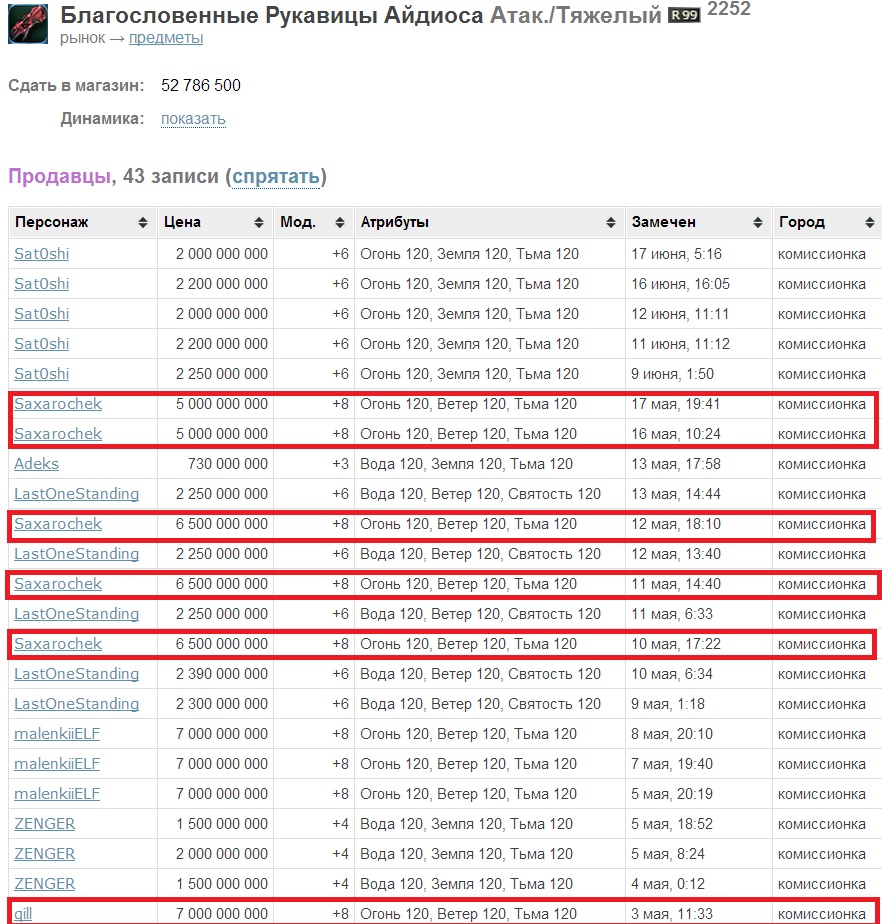The height and width of the screenshot is (924, 882).
Task: Sort table by Персонаж column arrows
Action: pos(143,222)
